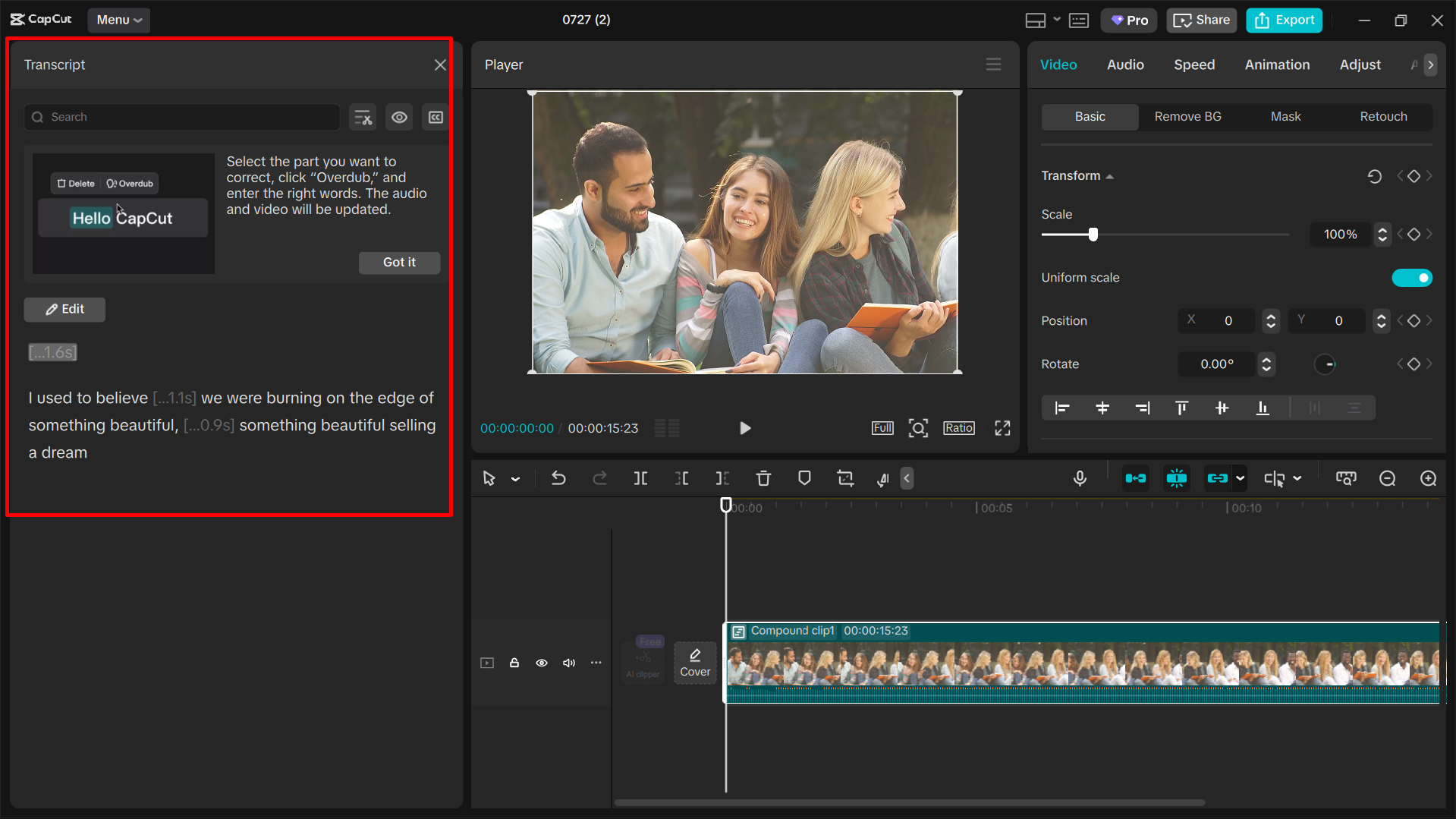Click the layout switcher icon
This screenshot has width=1456, height=819.
(x=1035, y=20)
